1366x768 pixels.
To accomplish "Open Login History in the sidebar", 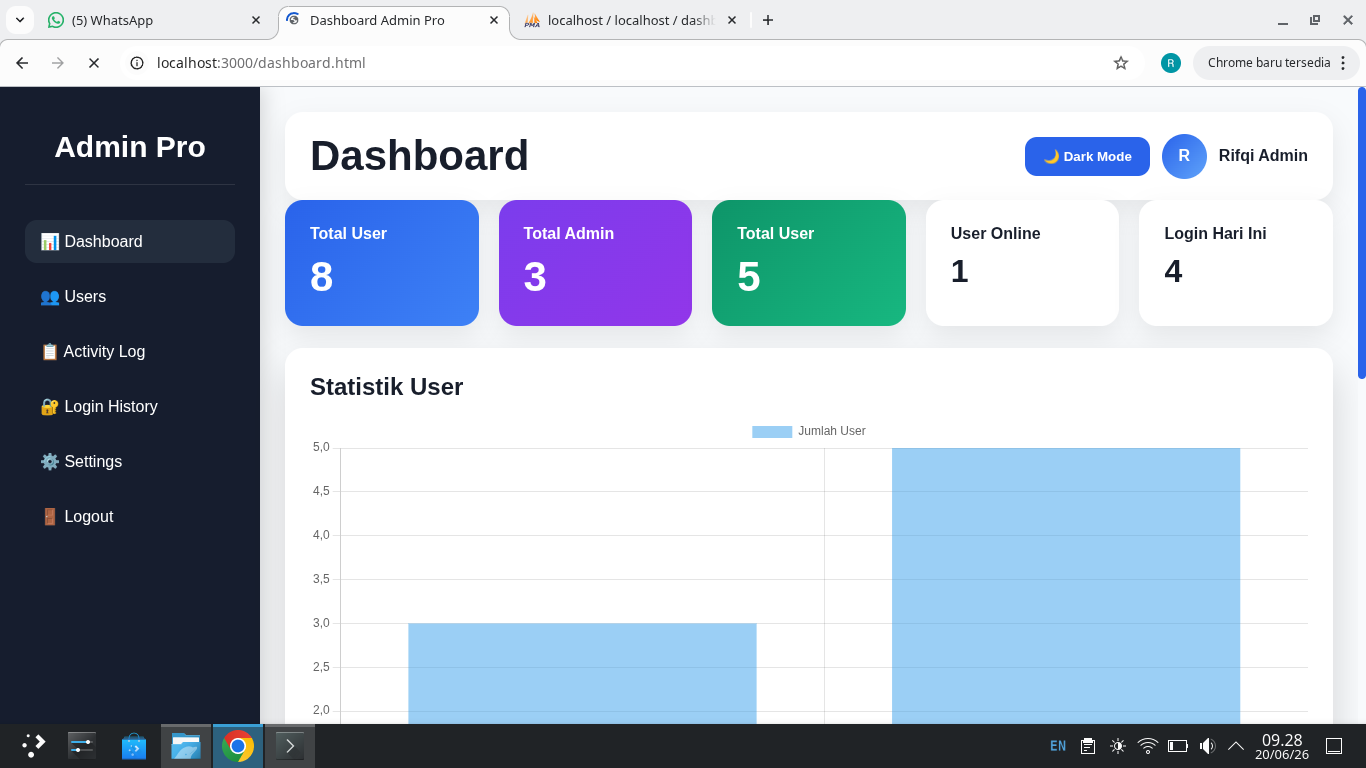I will point(130,406).
